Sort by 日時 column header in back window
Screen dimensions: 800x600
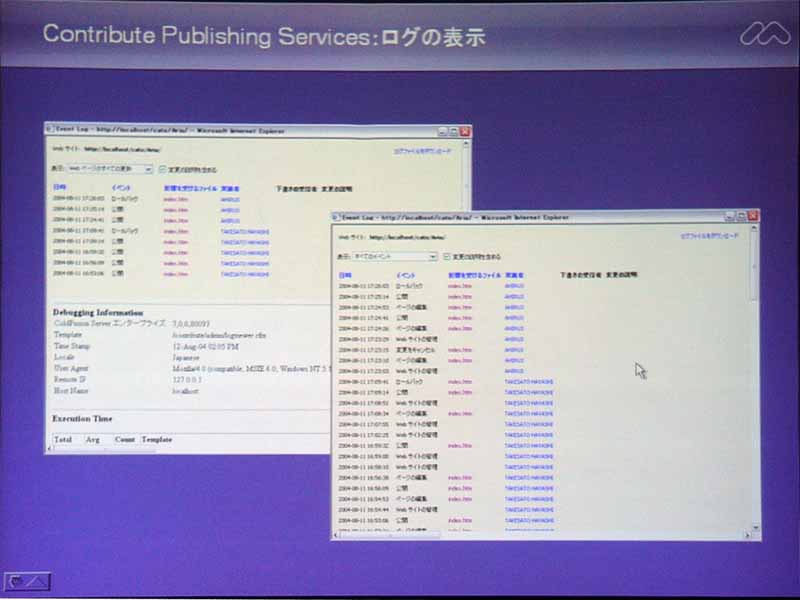point(59,188)
